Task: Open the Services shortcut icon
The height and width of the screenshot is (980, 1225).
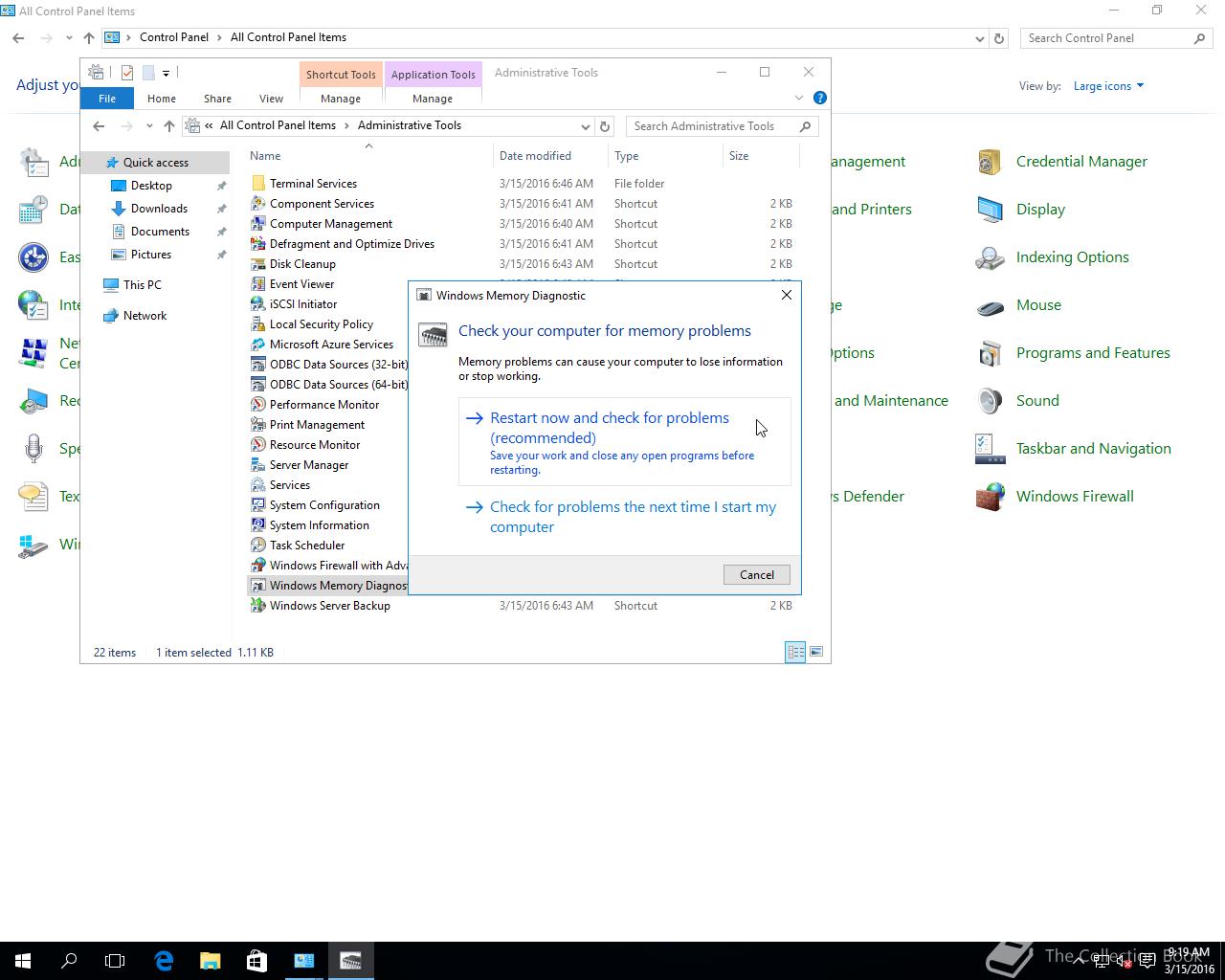Action: tap(257, 485)
